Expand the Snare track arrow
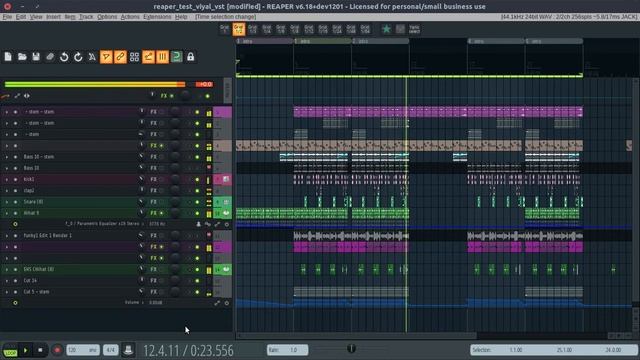Viewport: 640px width, 360px height. tap(6, 202)
